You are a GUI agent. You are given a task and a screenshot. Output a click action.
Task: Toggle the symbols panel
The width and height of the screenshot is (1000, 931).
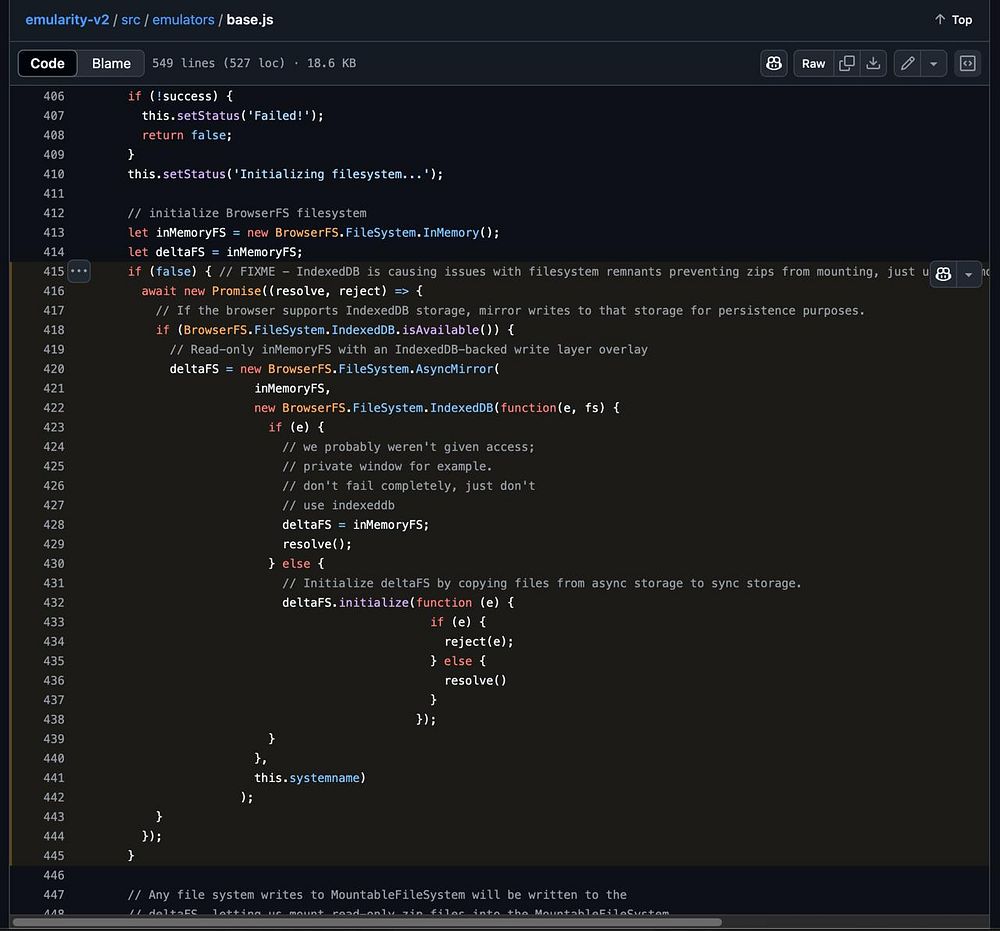[967, 63]
